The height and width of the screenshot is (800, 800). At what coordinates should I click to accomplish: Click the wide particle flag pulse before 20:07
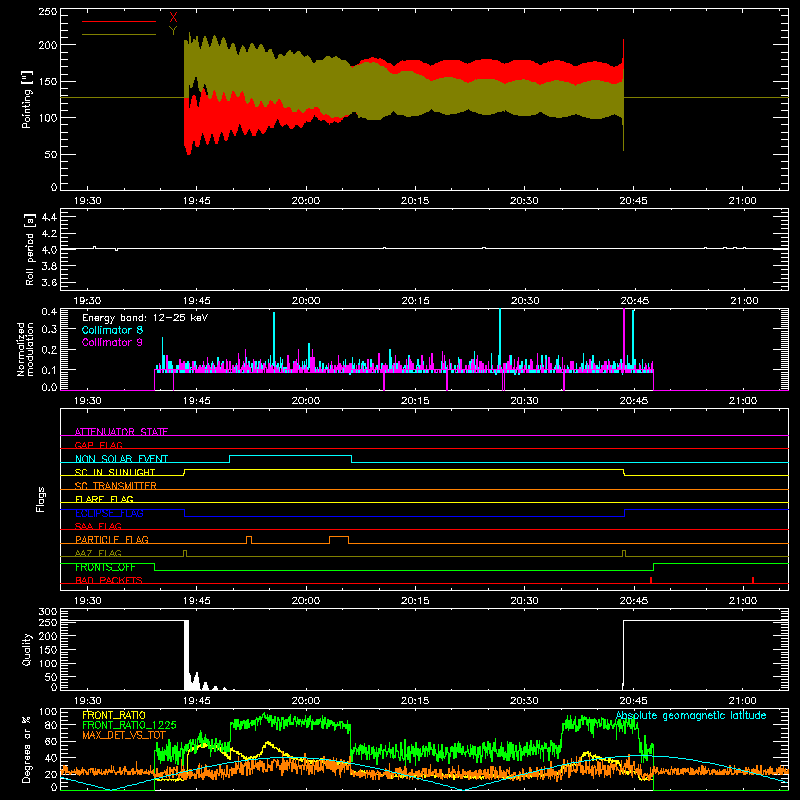[x=339, y=540]
